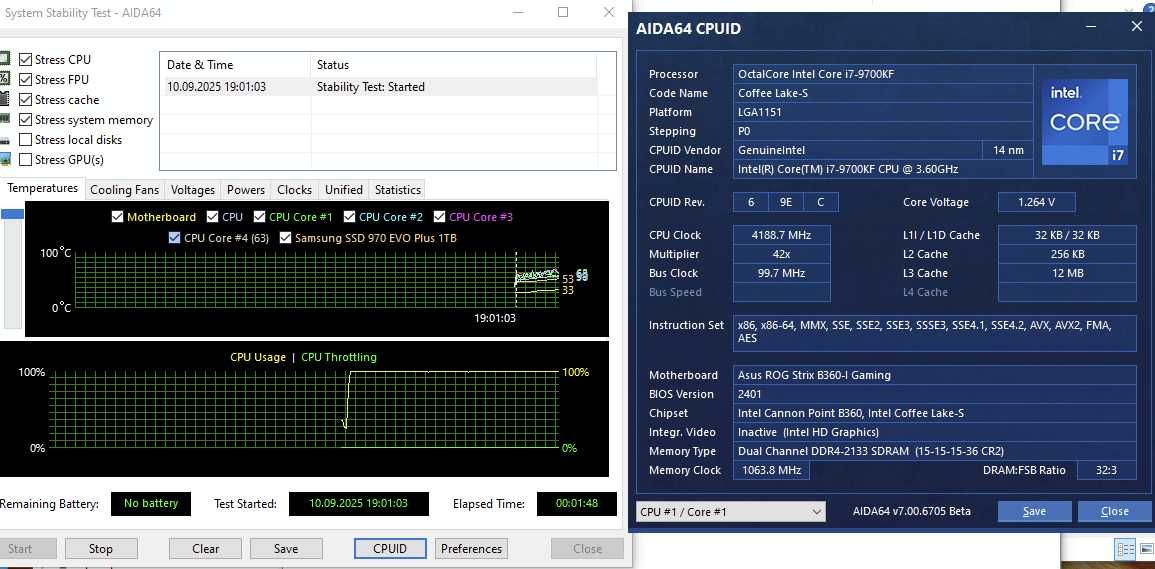The height and width of the screenshot is (569, 1155).
Task: Click the Multiplier value 42x
Action: pos(782,254)
